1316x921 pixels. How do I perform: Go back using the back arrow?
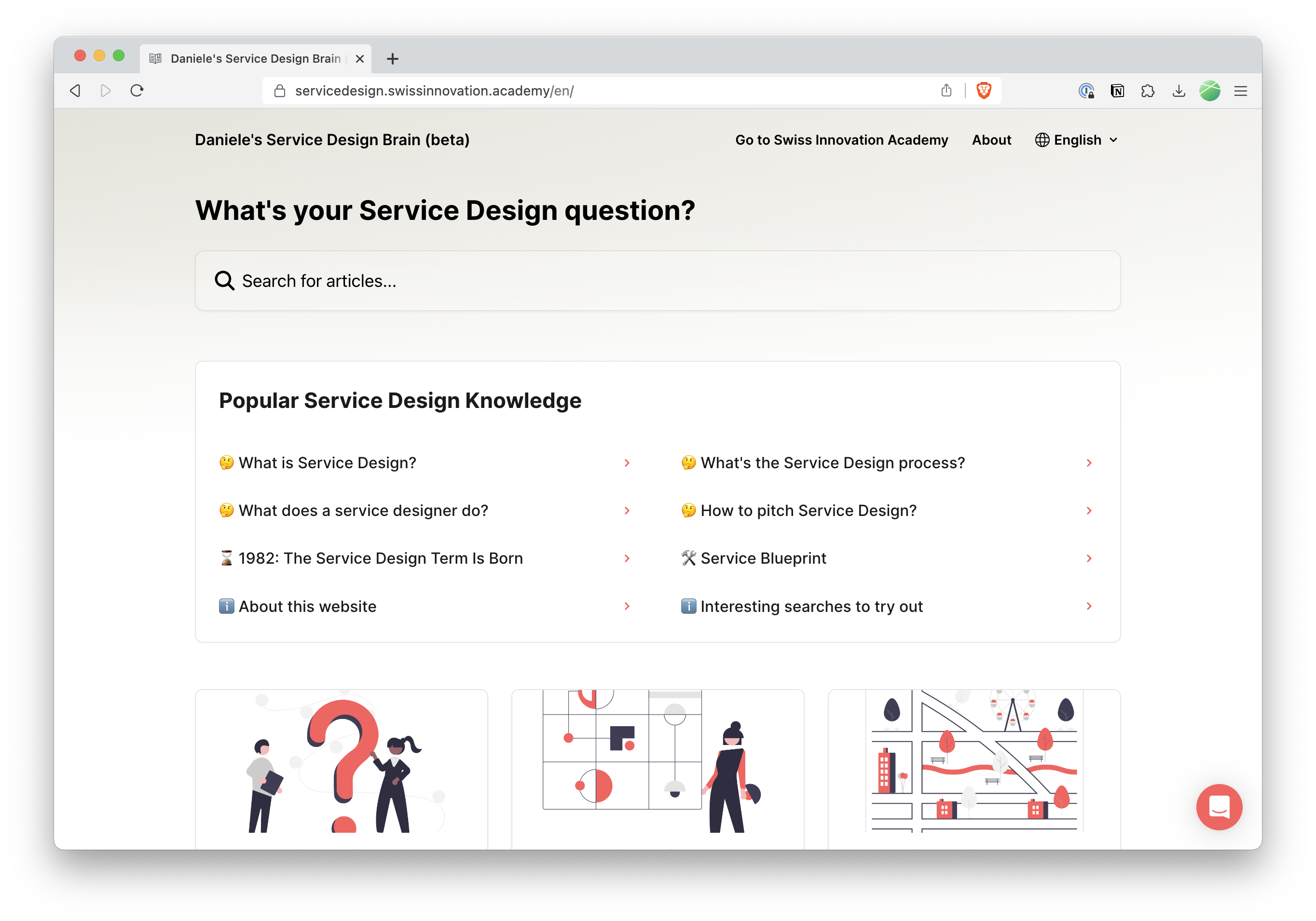click(x=75, y=91)
